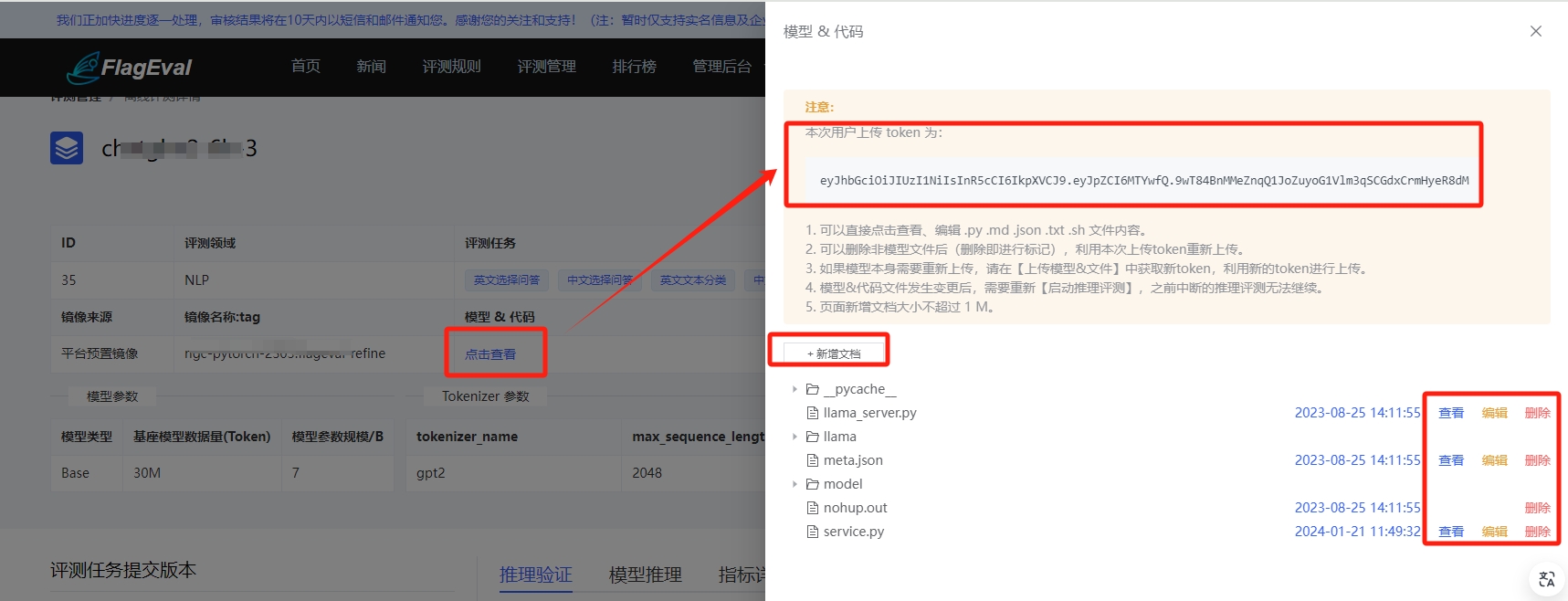Click the 新增文档 button
The image size is (1568, 601).
(834, 353)
